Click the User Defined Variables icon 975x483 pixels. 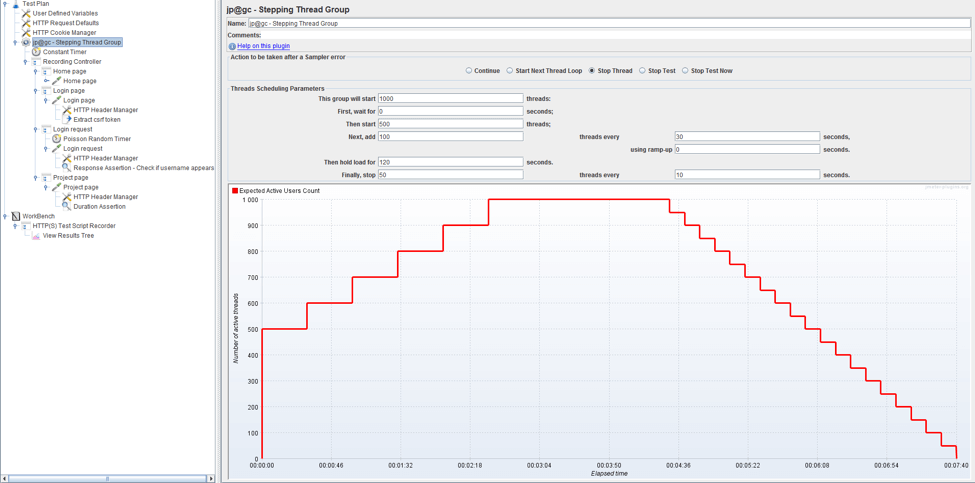tap(26, 13)
